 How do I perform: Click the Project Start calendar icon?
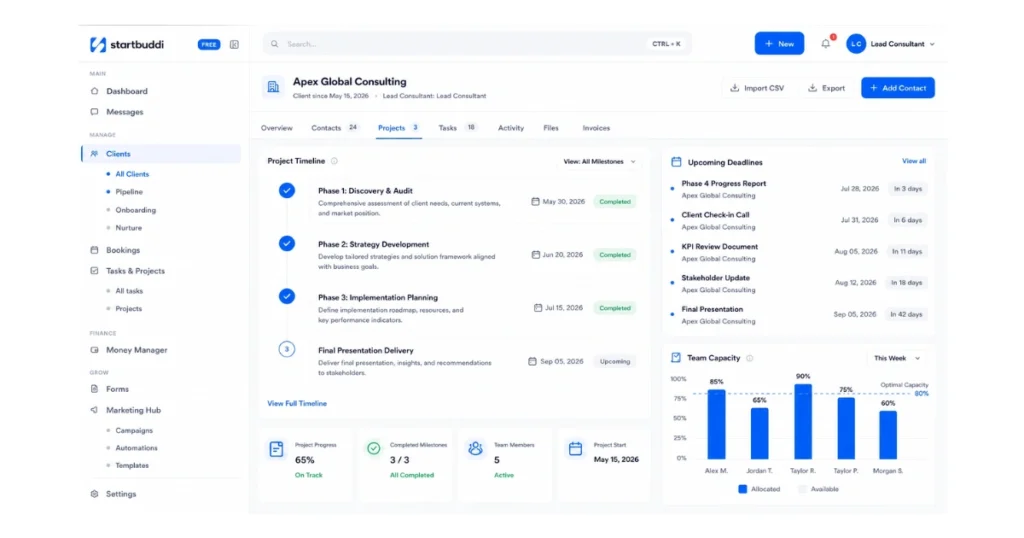[575, 449]
